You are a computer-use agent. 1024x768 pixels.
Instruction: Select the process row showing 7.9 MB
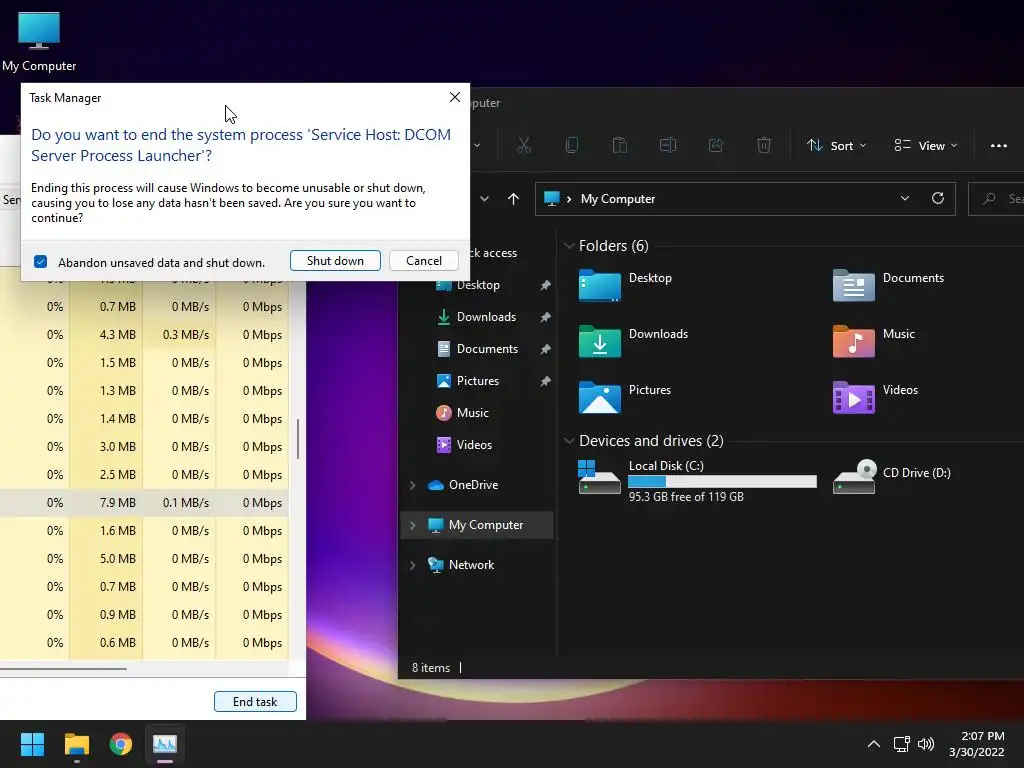point(144,503)
